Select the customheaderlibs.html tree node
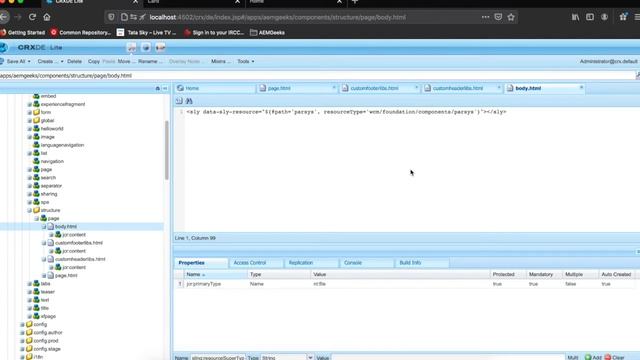Viewport: 640px width, 360px height. click(x=80, y=259)
